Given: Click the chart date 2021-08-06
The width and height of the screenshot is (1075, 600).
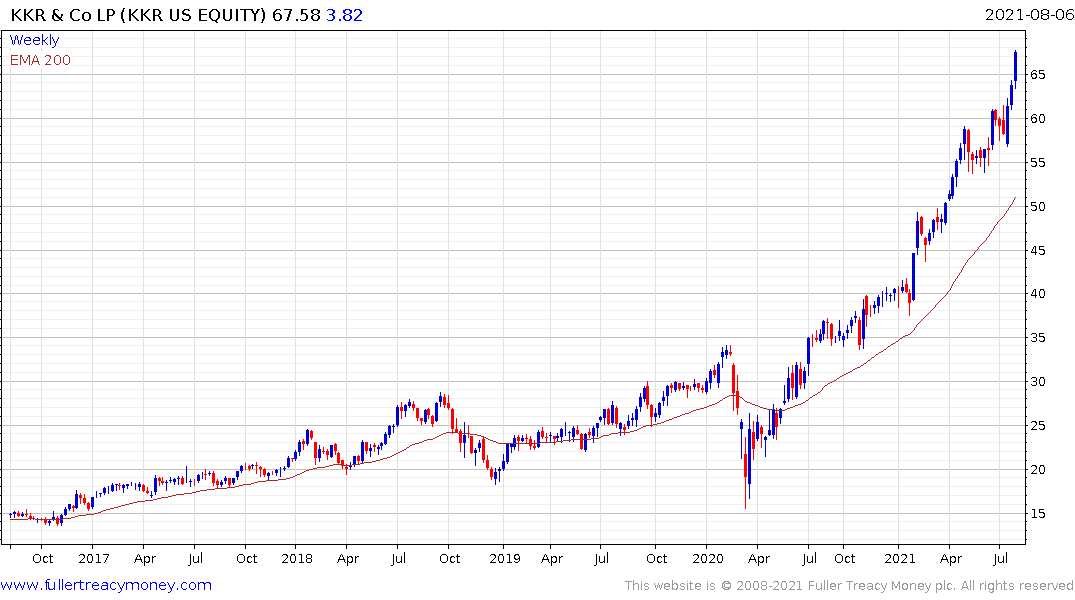Looking at the screenshot, I should 1029,15.
